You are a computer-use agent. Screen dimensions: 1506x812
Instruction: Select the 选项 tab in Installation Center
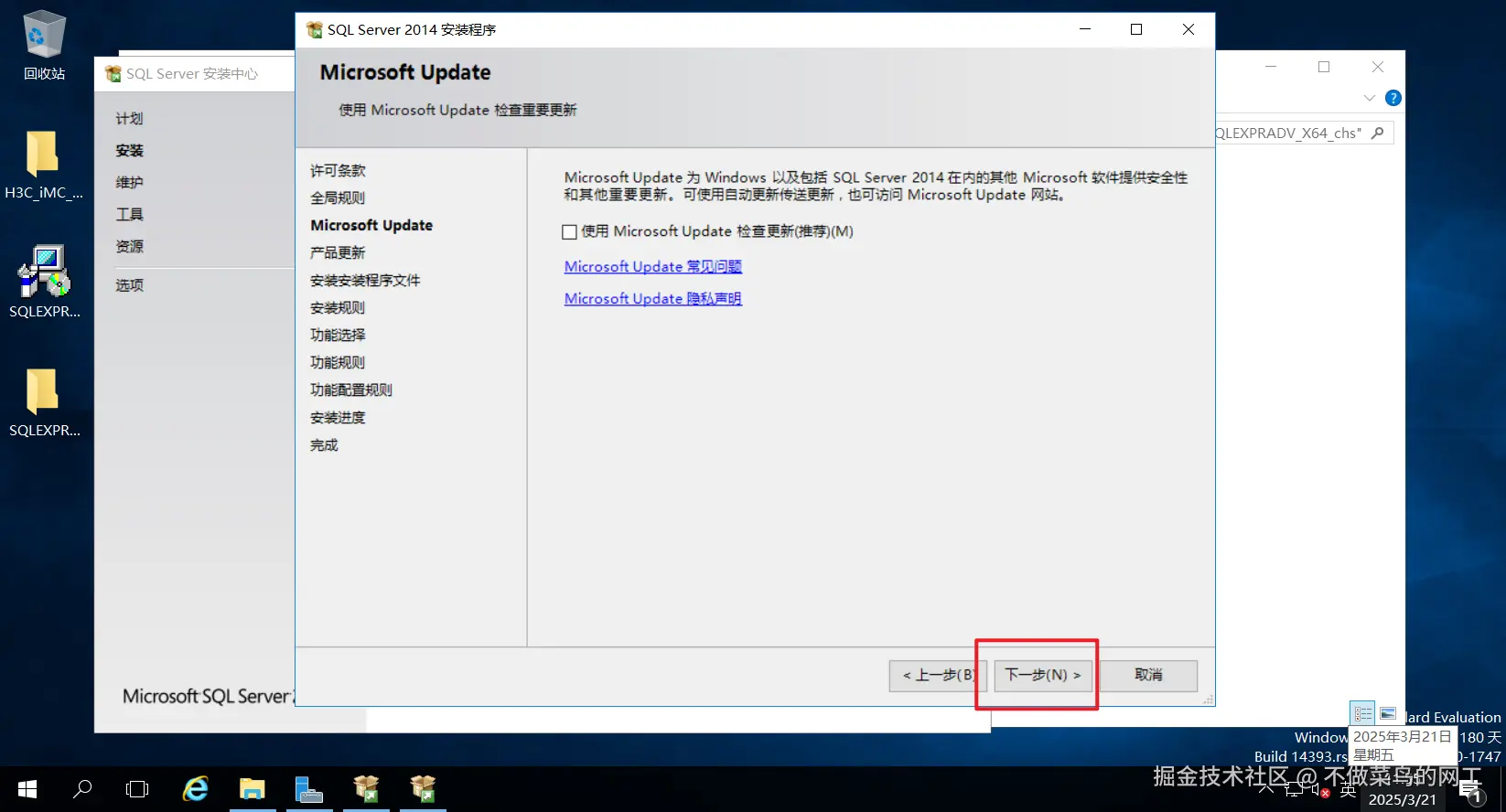pos(129,285)
